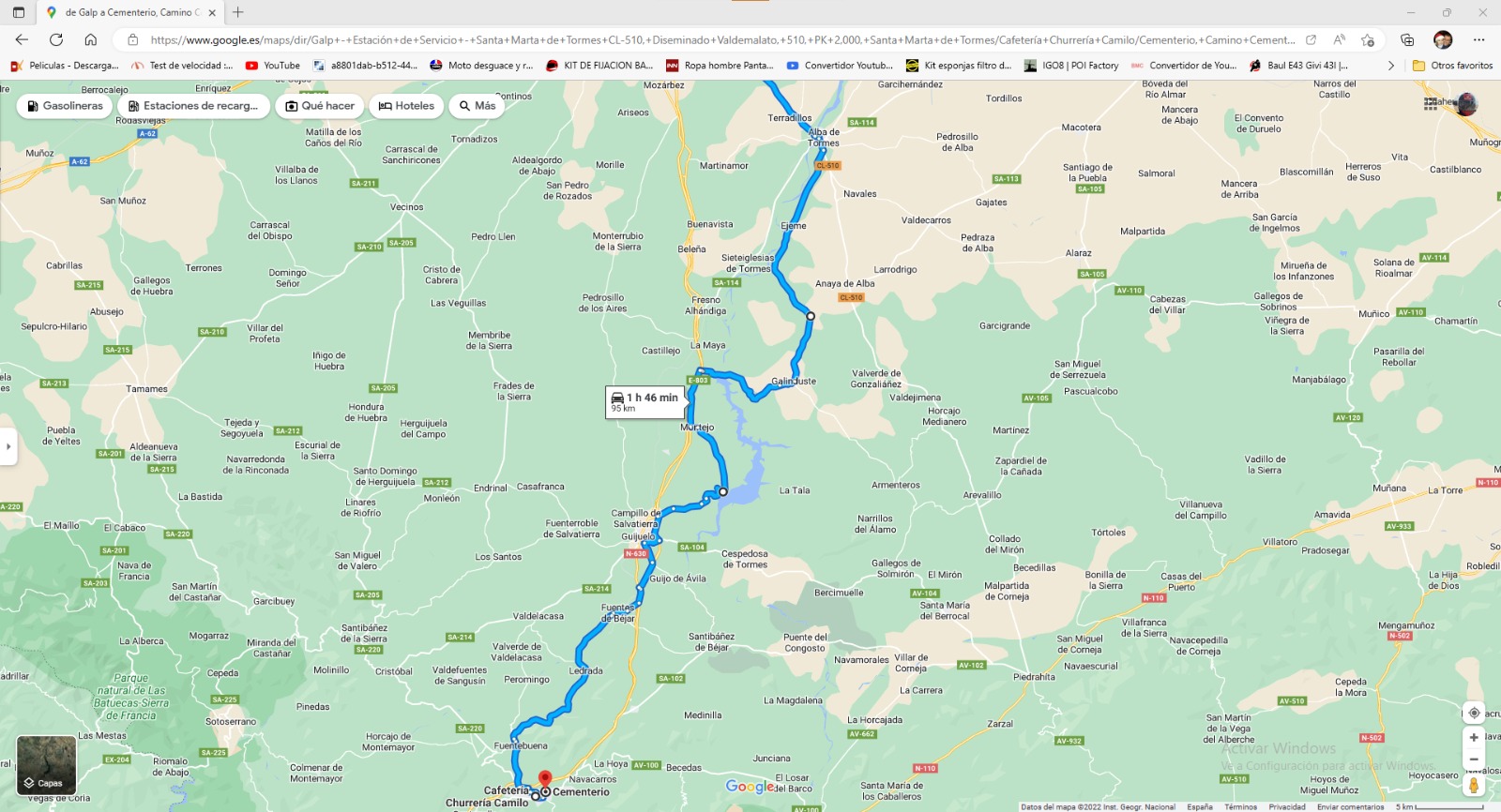Select the 1 h 46 min route label
Viewport: 1501px width, 812px height.
pos(644,402)
